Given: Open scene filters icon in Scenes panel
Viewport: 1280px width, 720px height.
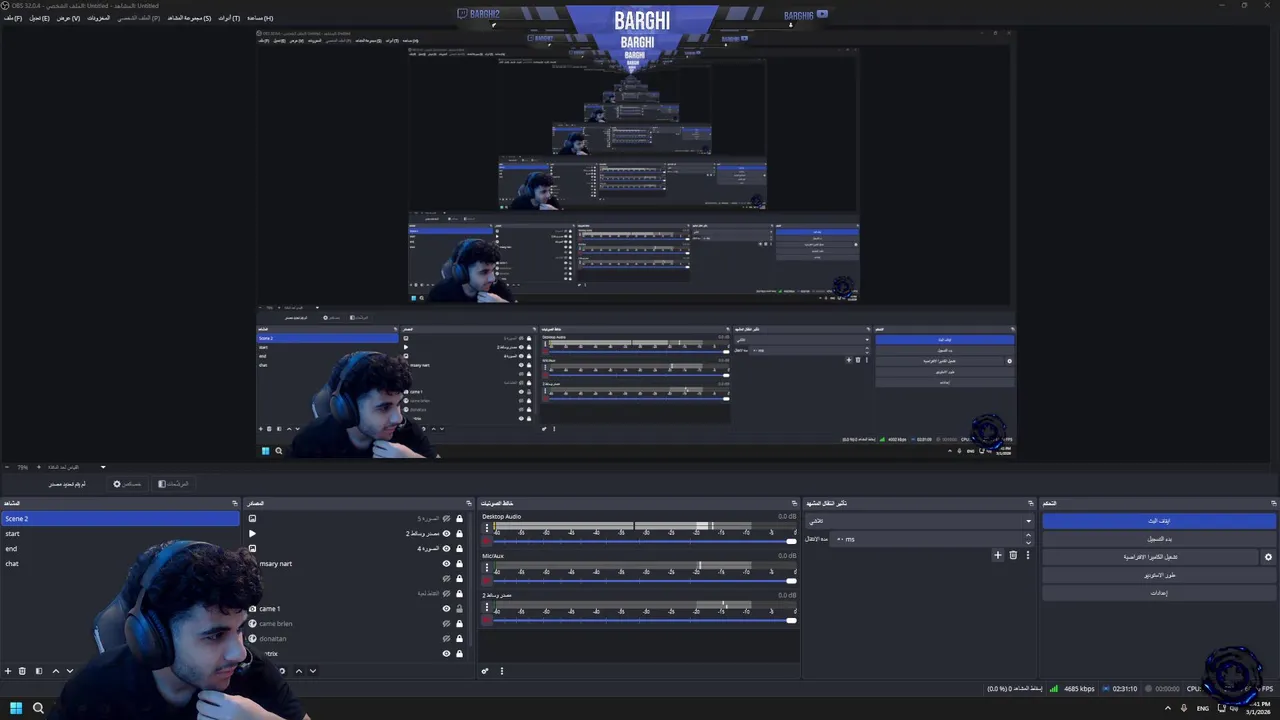Looking at the screenshot, I should [x=39, y=671].
